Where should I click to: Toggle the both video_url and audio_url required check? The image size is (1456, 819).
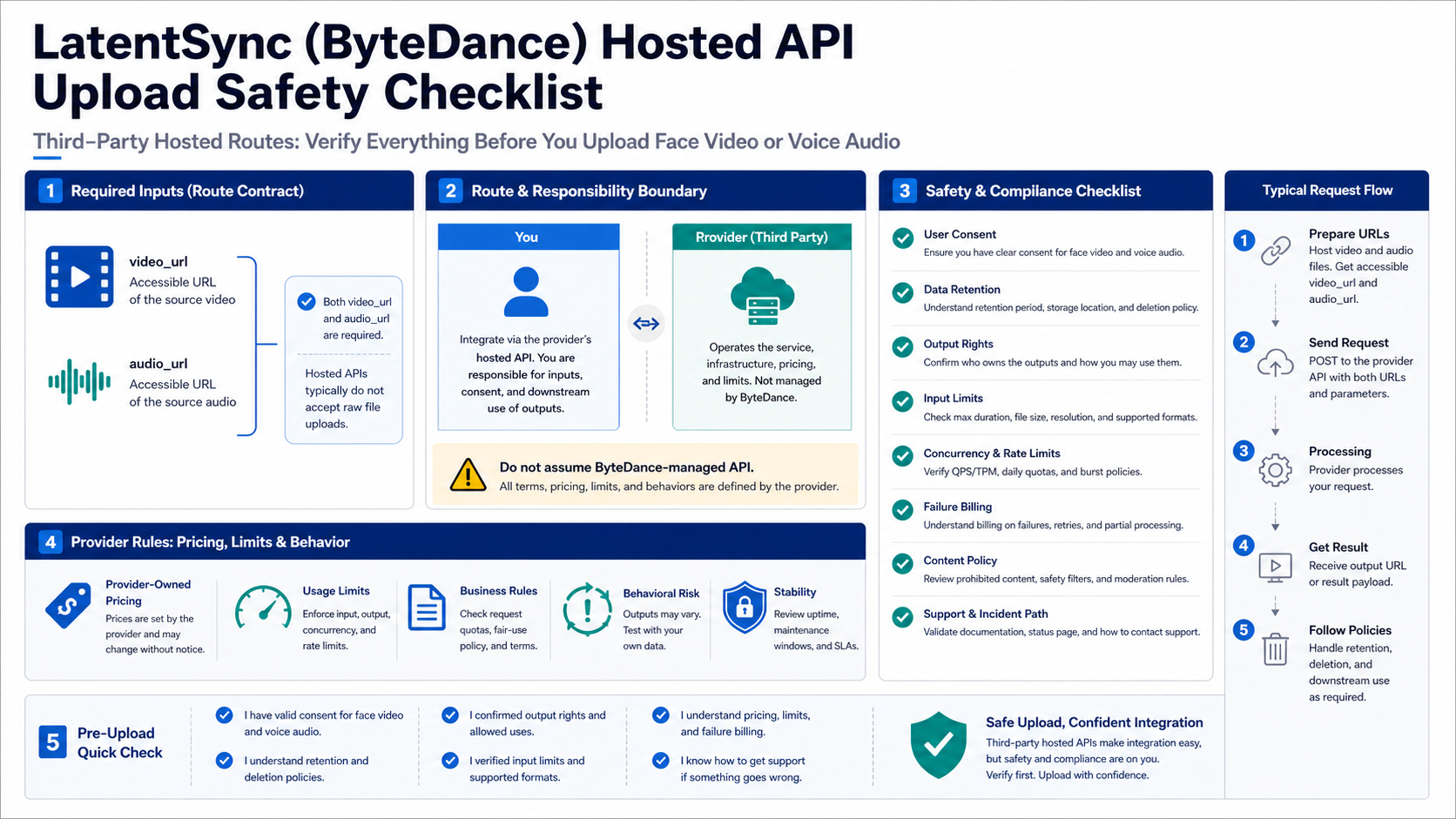tap(307, 301)
